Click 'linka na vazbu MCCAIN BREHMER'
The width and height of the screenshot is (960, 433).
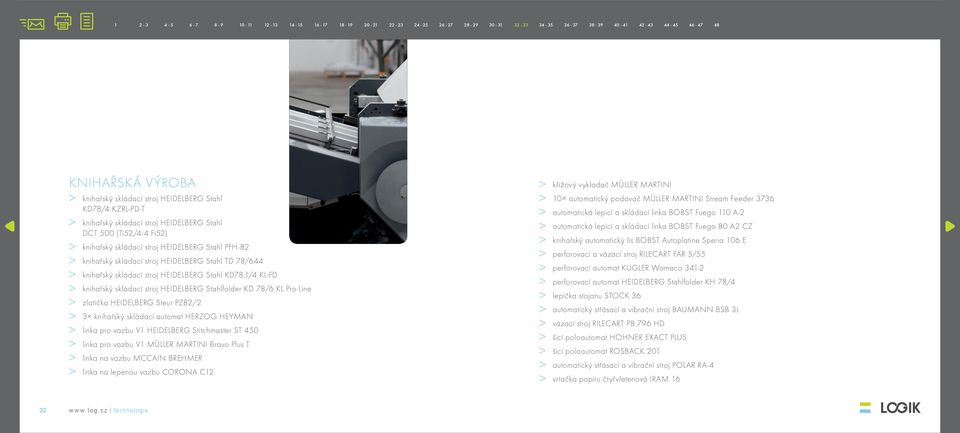click(x=142, y=358)
